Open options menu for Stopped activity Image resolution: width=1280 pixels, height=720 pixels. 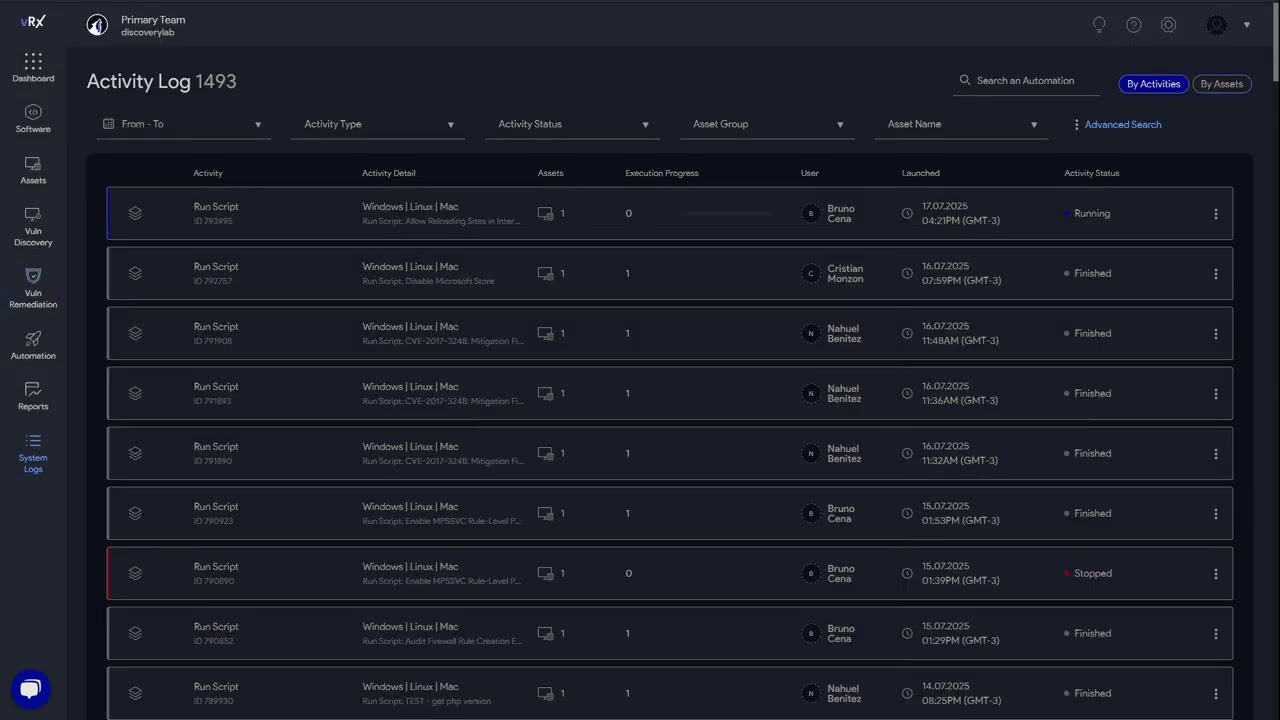[x=1216, y=574]
